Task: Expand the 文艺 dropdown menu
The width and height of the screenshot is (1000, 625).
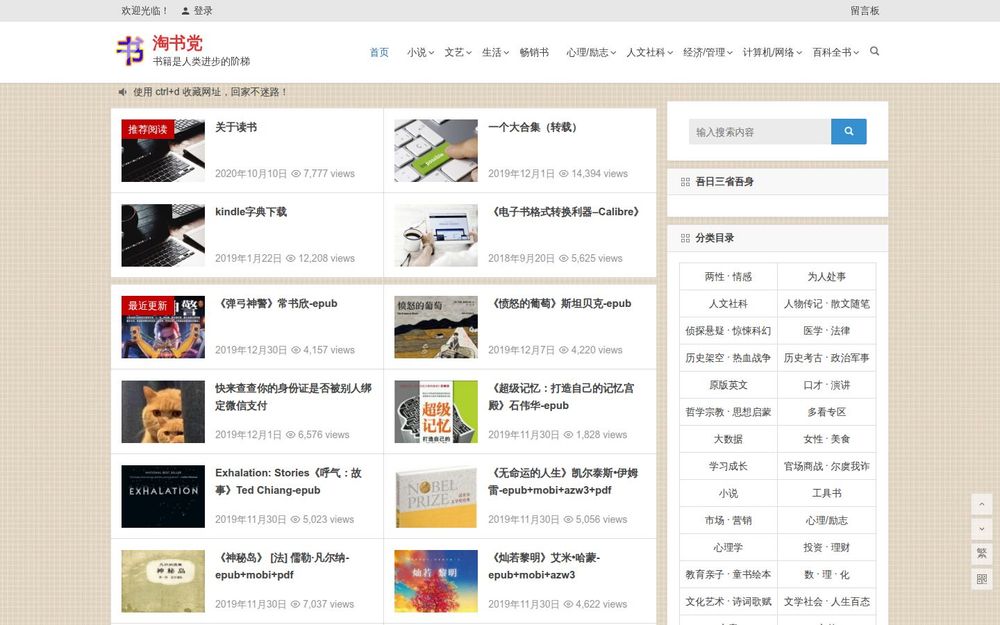Action: coord(458,52)
